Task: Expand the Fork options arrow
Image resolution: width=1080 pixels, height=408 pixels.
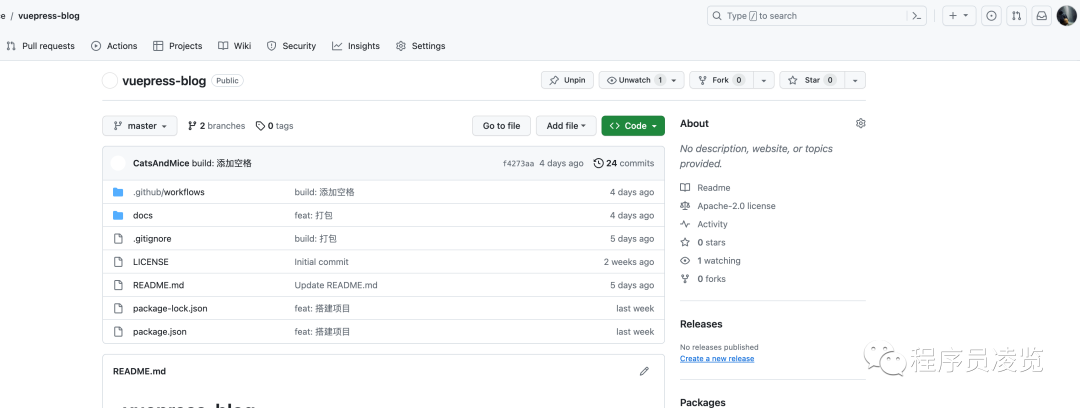Action: pyautogui.click(x=764, y=81)
